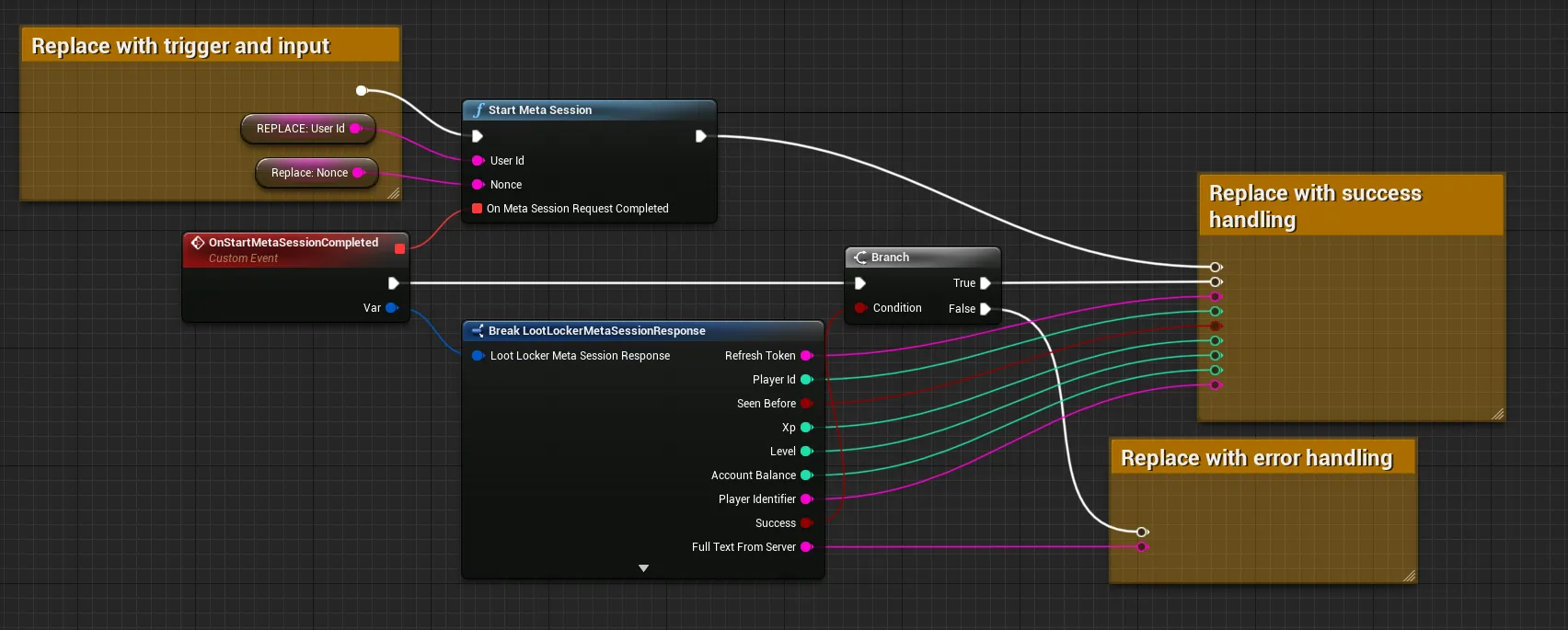
Task: Click the User Id input pin
Action: point(478,161)
